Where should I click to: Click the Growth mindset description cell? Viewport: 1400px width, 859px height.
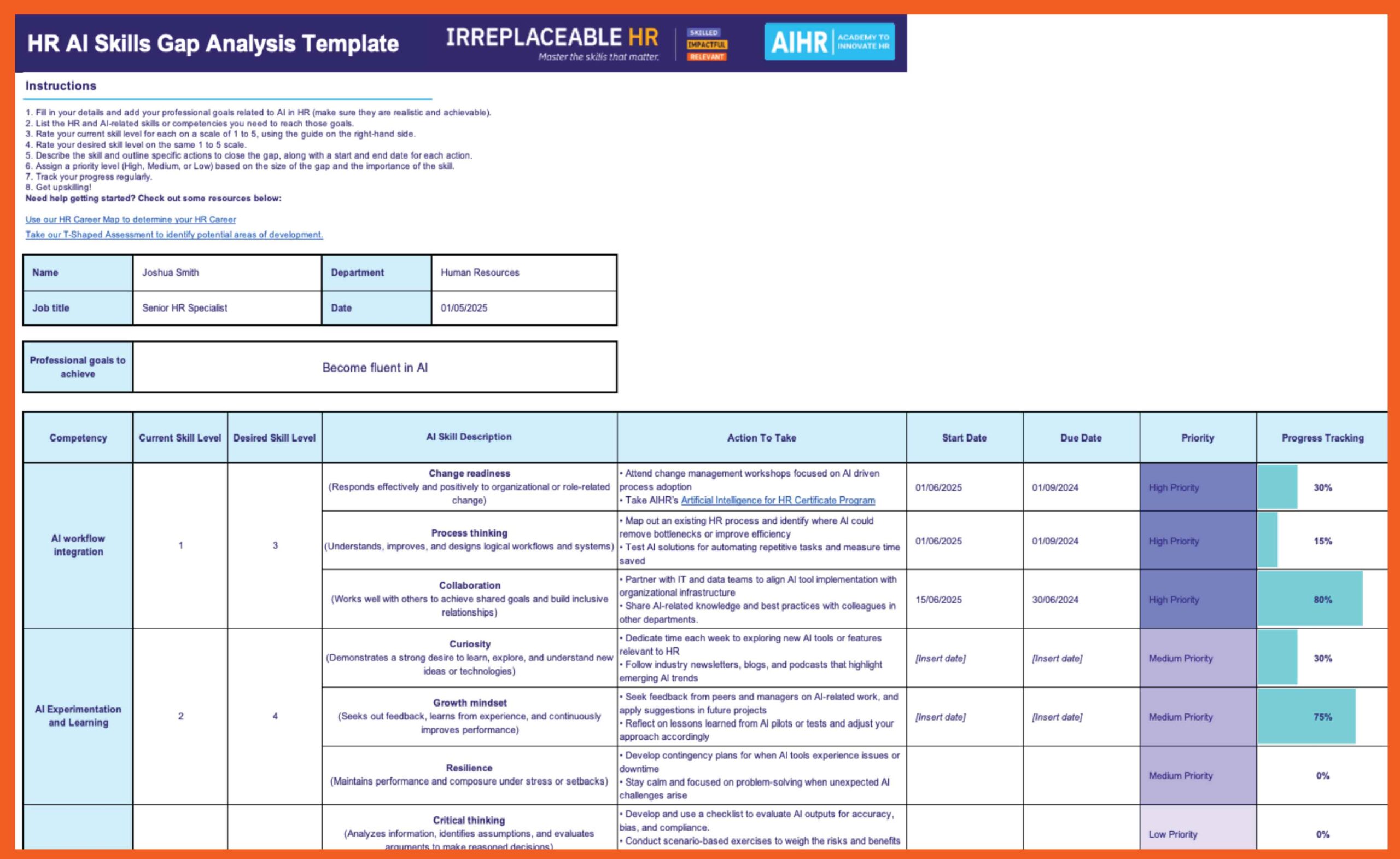469,716
